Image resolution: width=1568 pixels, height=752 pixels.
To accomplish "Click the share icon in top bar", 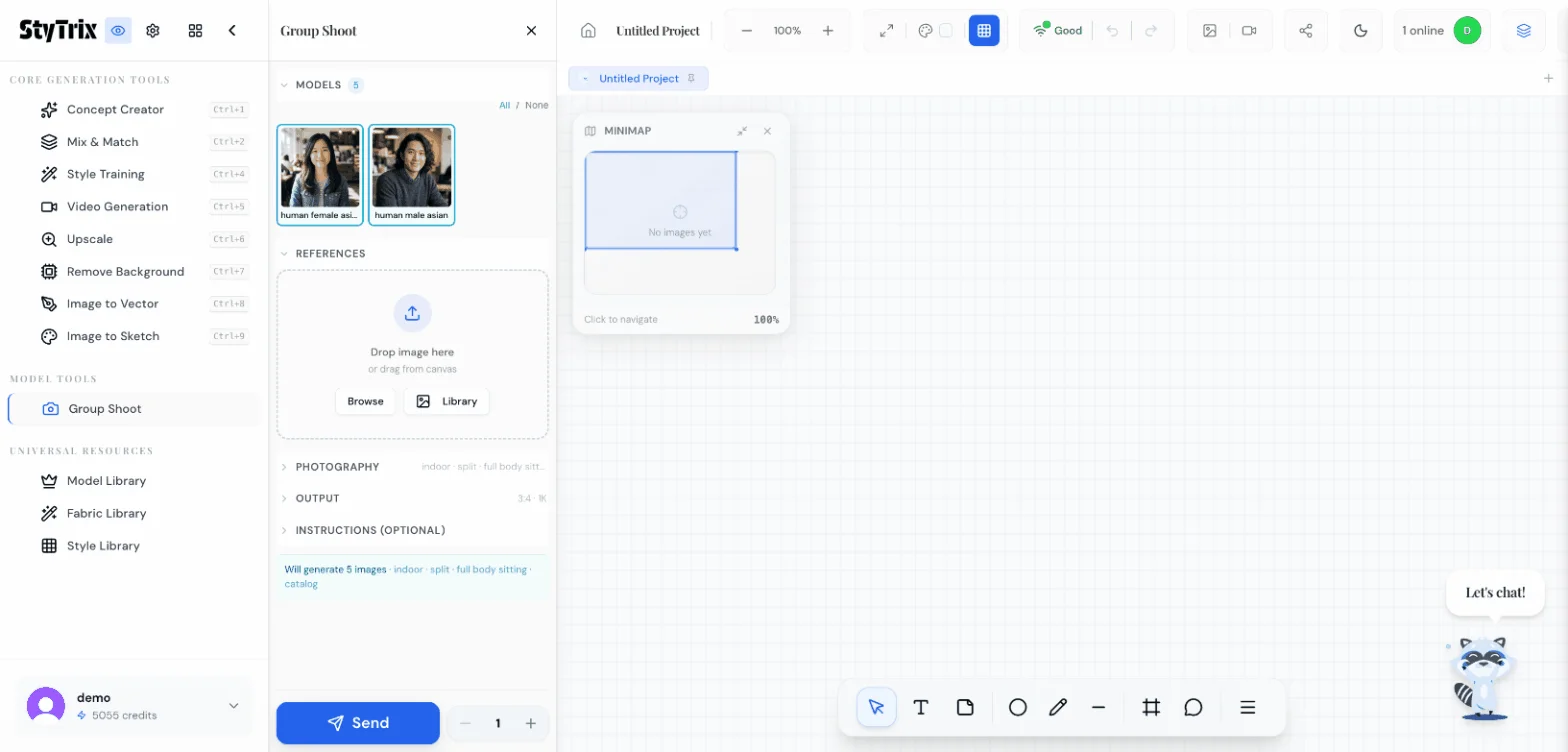I will pyautogui.click(x=1305, y=31).
